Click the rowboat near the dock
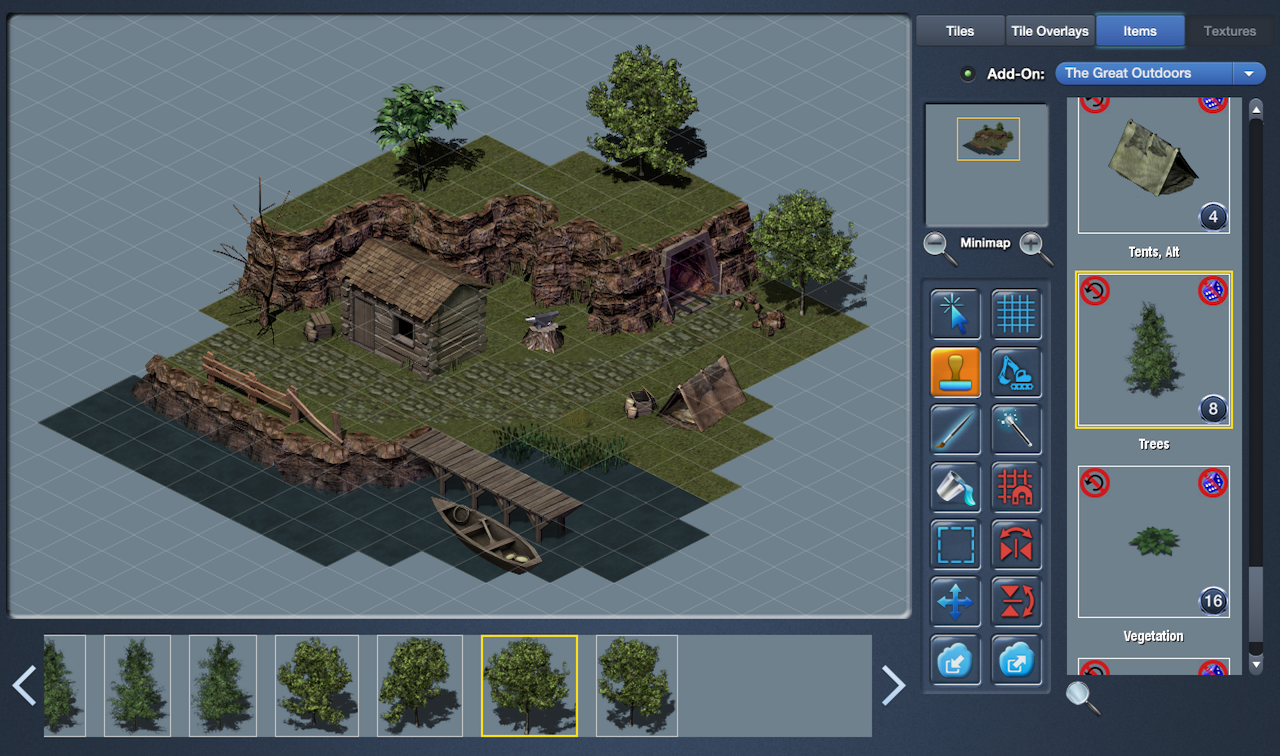Image resolution: width=1280 pixels, height=756 pixels. [x=487, y=533]
